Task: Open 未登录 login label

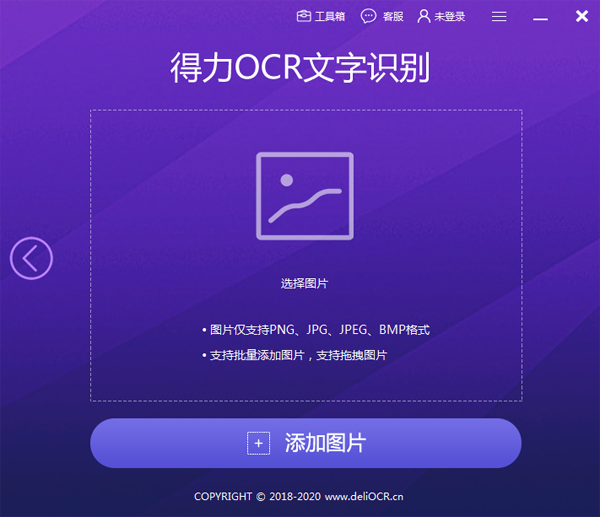Action: tap(450, 16)
